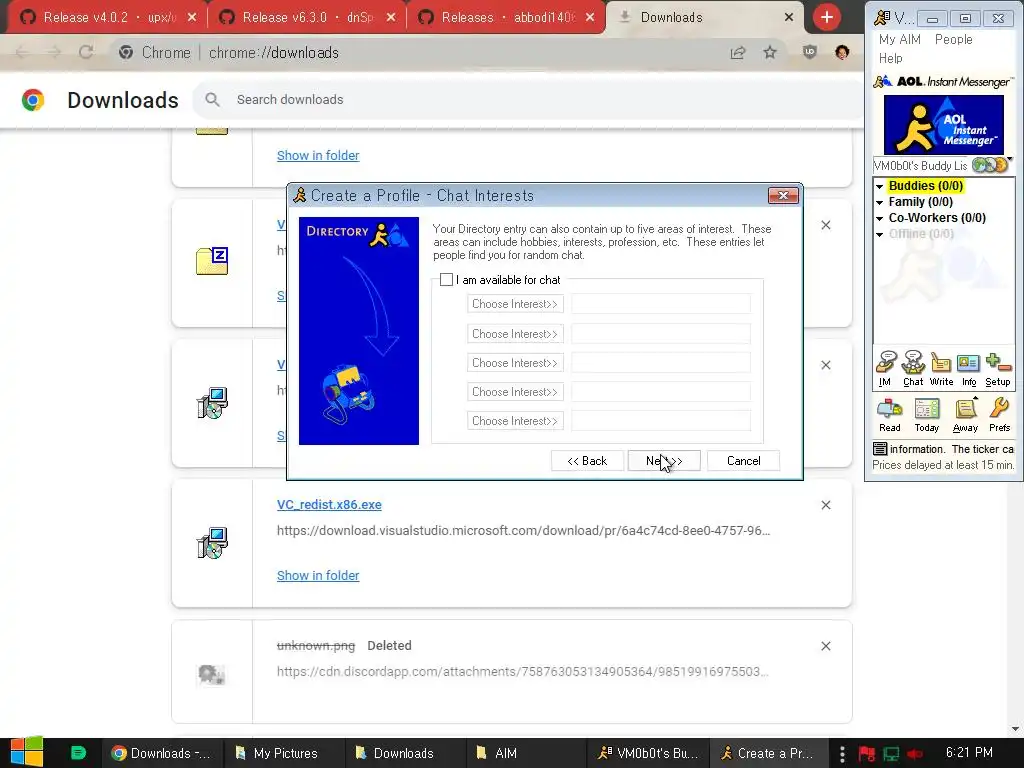The image size is (1024, 768).
Task: Click the red flag tray icon
Action: point(867,754)
